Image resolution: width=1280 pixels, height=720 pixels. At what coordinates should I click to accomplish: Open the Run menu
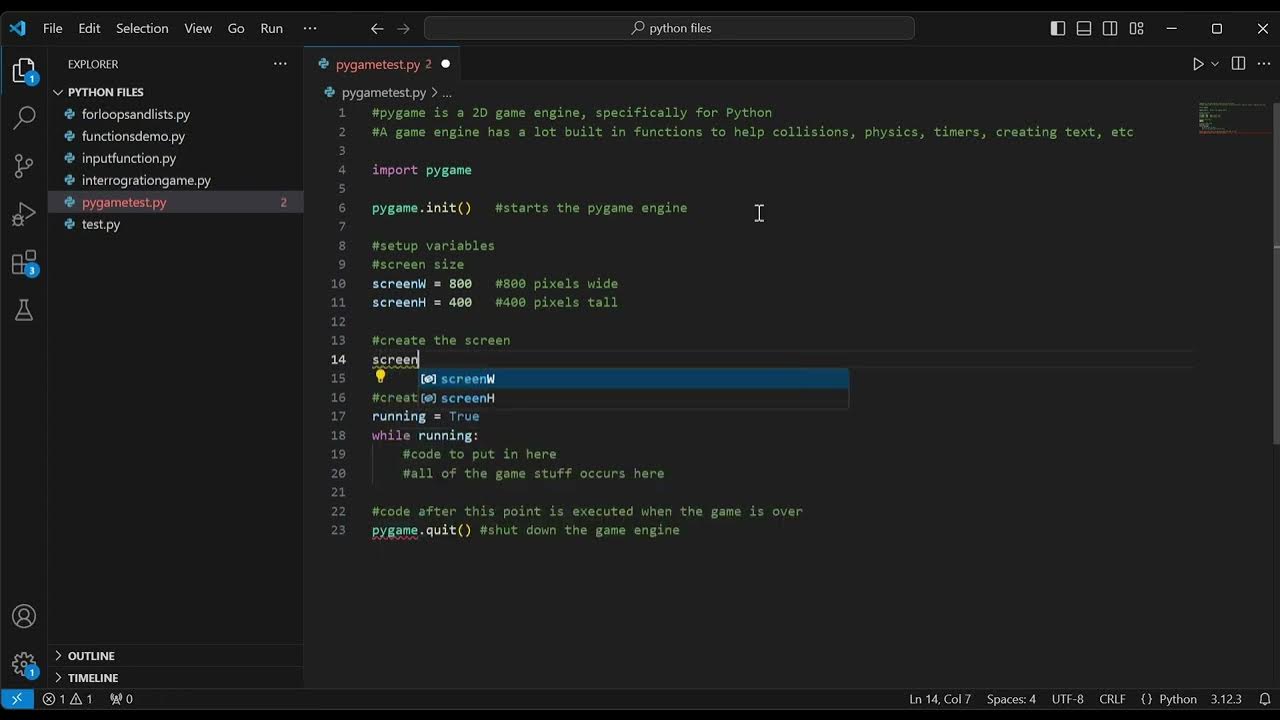click(x=272, y=28)
